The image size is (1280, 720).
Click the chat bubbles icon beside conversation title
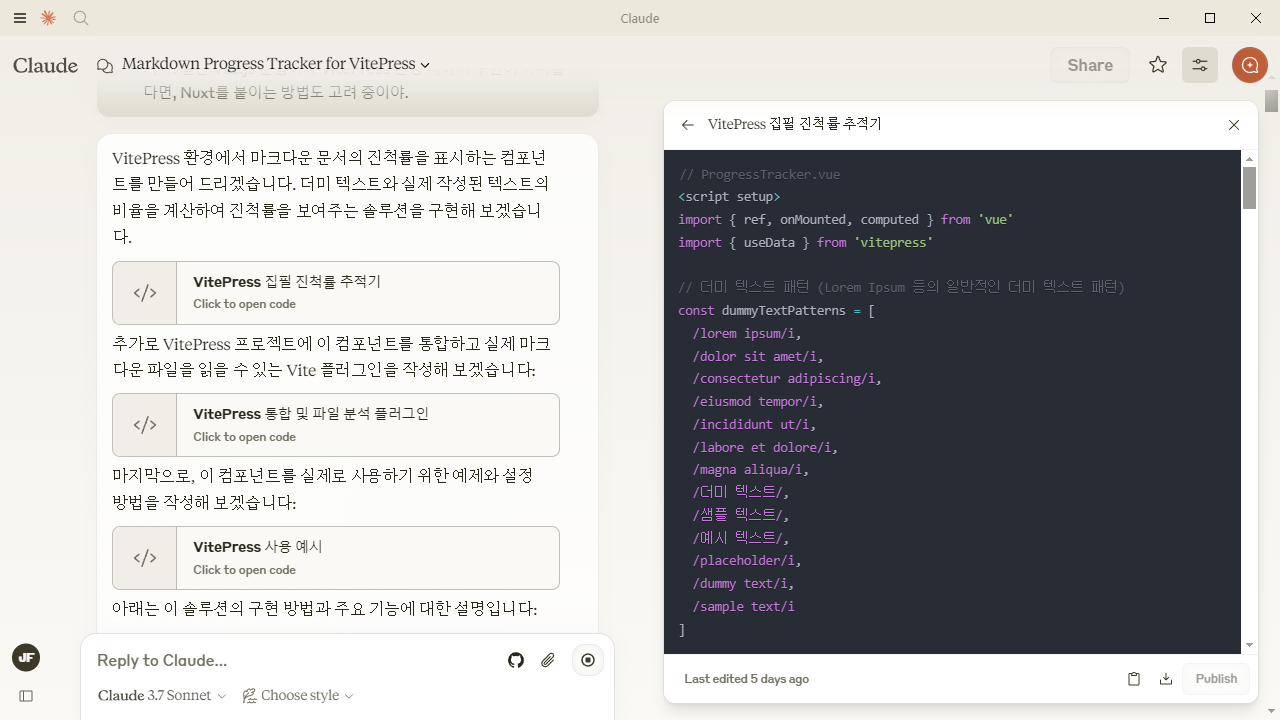105,66
